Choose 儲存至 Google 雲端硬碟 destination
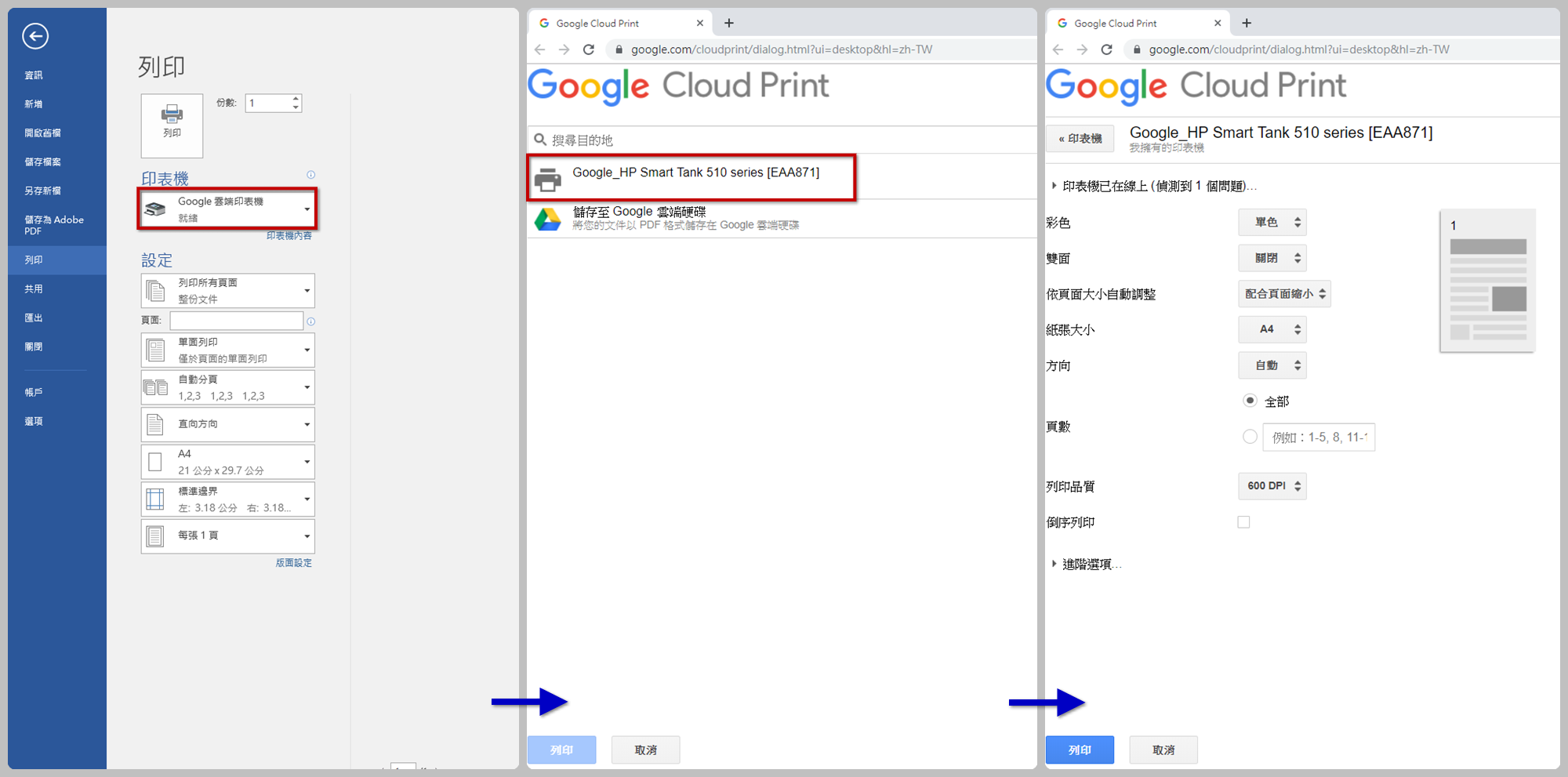 (x=782, y=218)
